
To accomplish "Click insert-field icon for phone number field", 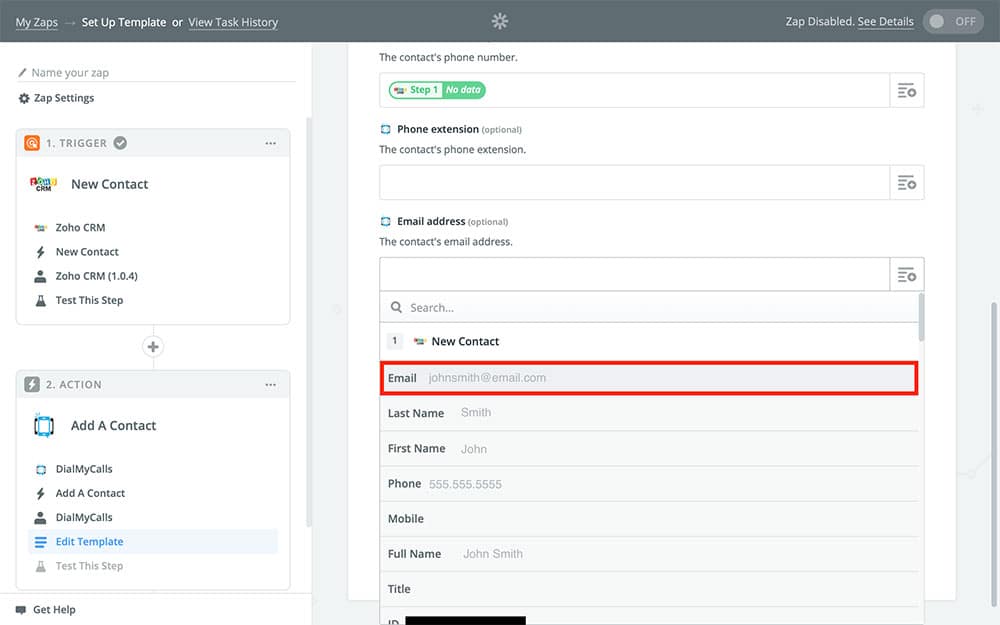I will point(907,90).
